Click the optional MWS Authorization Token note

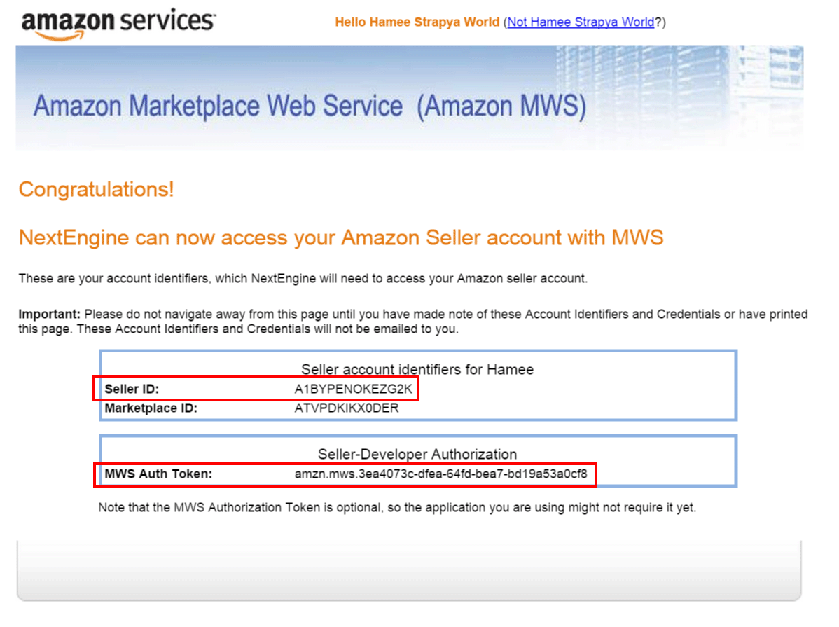tap(397, 507)
